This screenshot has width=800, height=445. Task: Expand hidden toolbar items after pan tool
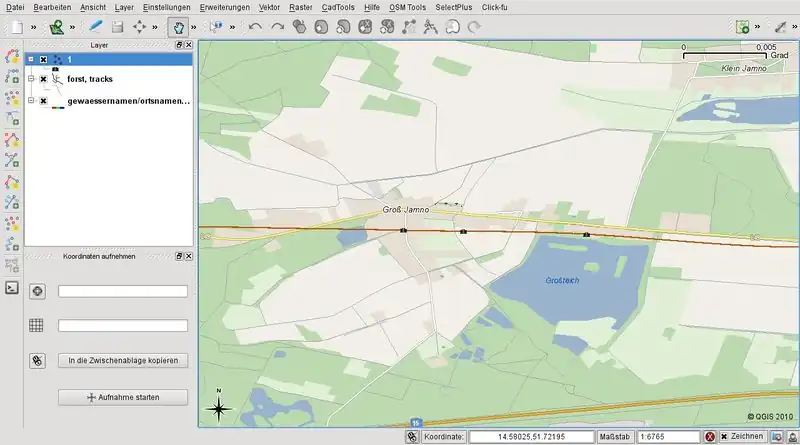click(195, 27)
